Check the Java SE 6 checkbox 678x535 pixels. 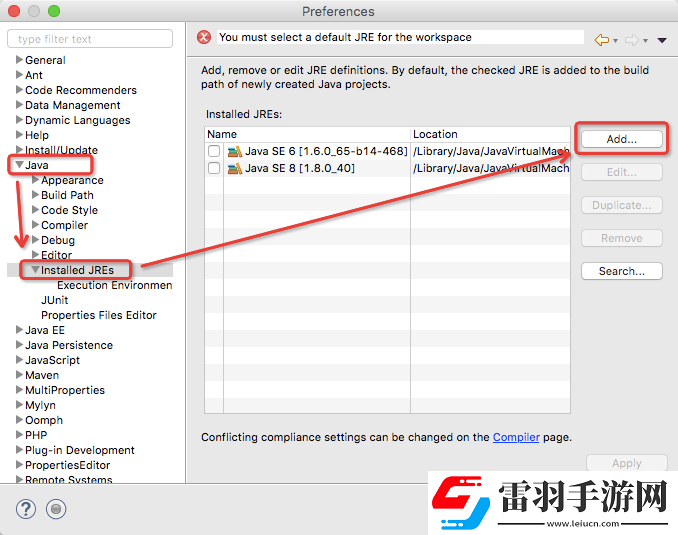pos(214,151)
